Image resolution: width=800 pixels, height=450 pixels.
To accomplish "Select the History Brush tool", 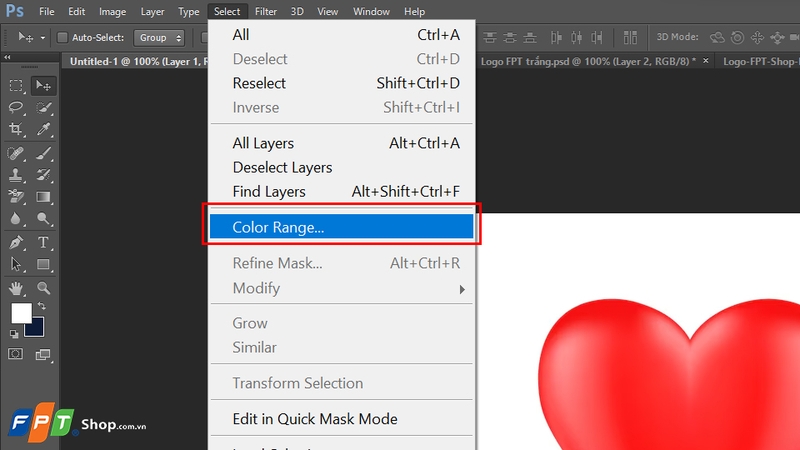I will 43,175.
